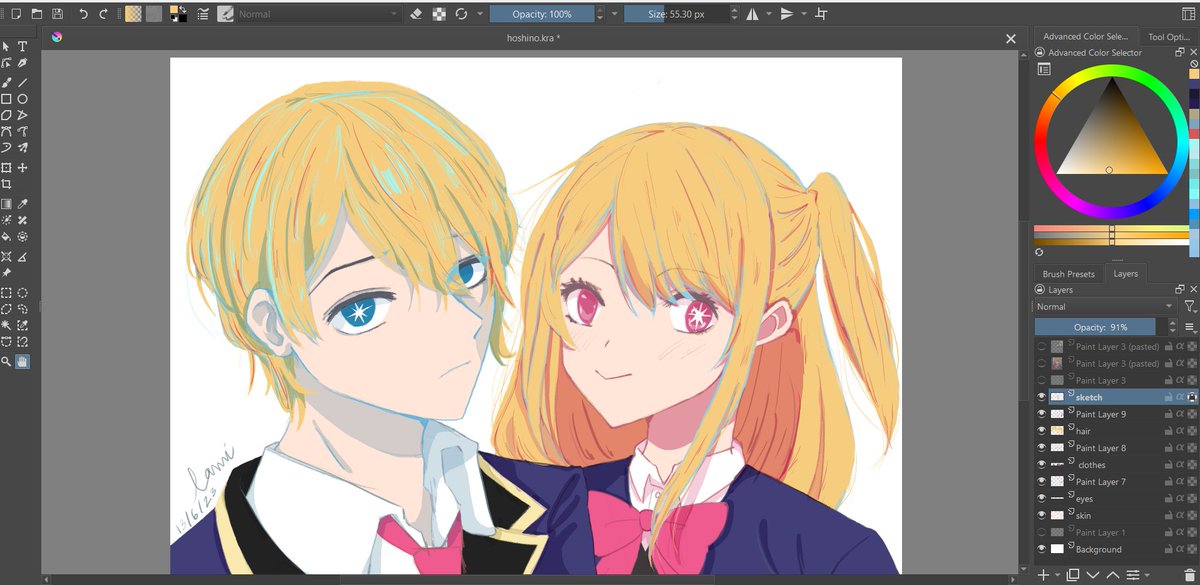
Task: Open the brush editor settings icon
Action: [x=203, y=14]
